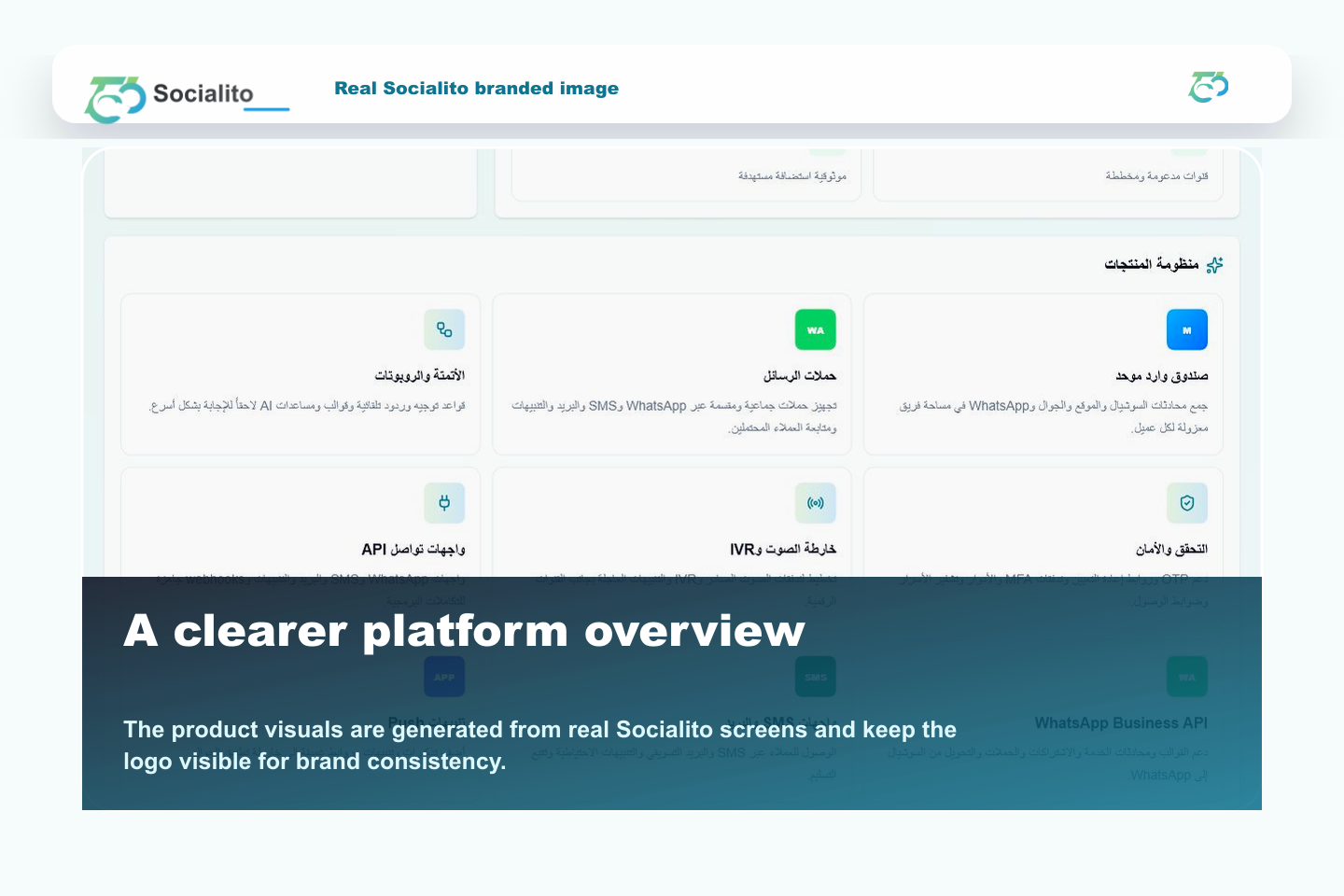Viewport: 1344px width, 896px height.
Task: Click the موثوقية استضافة مستهدفة label
Action: point(792,175)
